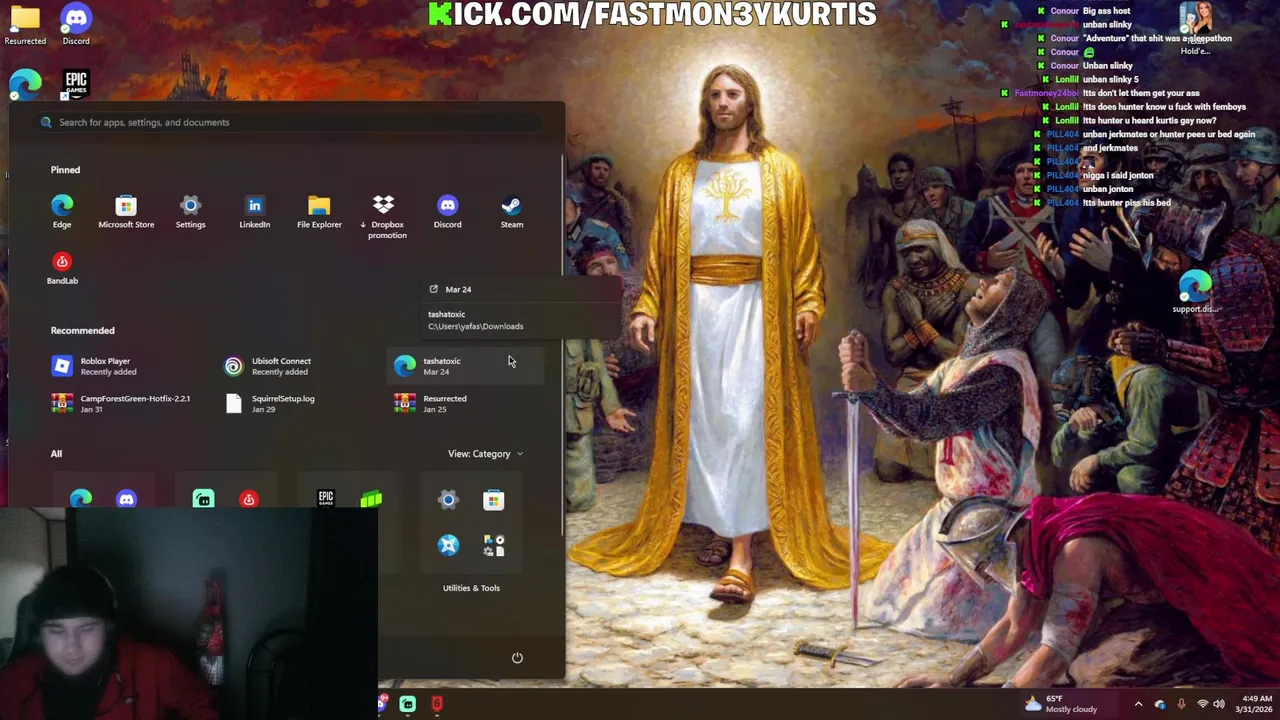
Task: Launch Discord from the Pinned section
Action: click(x=447, y=211)
